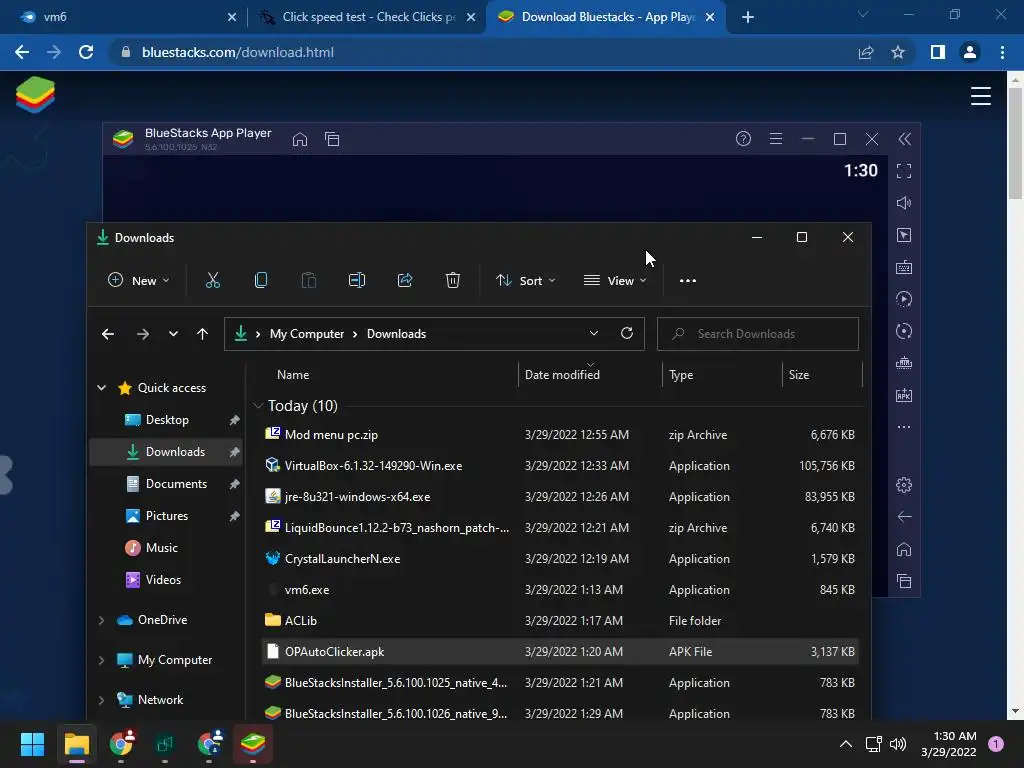Click the BlueStacks Help question mark icon
The width and height of the screenshot is (1024, 768).
coord(743,138)
